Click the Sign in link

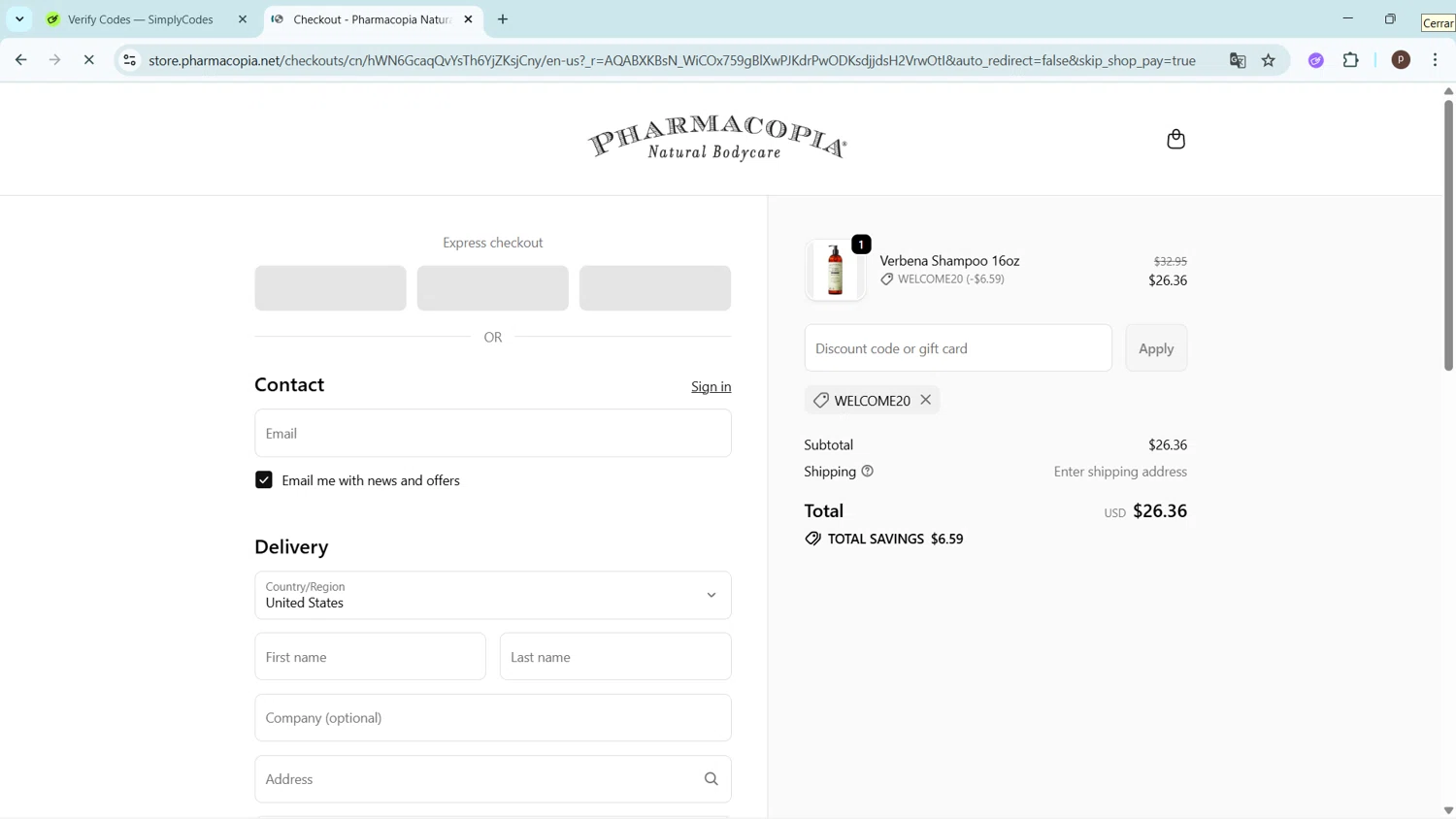[x=711, y=386]
